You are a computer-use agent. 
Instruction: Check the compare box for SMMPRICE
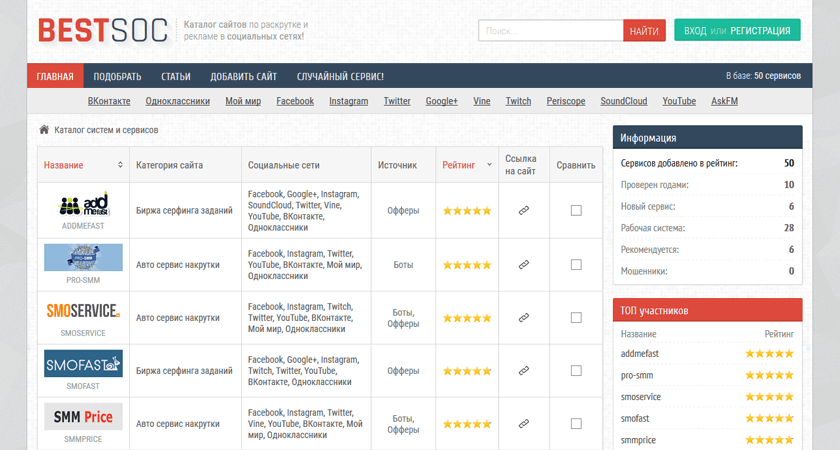(576, 424)
